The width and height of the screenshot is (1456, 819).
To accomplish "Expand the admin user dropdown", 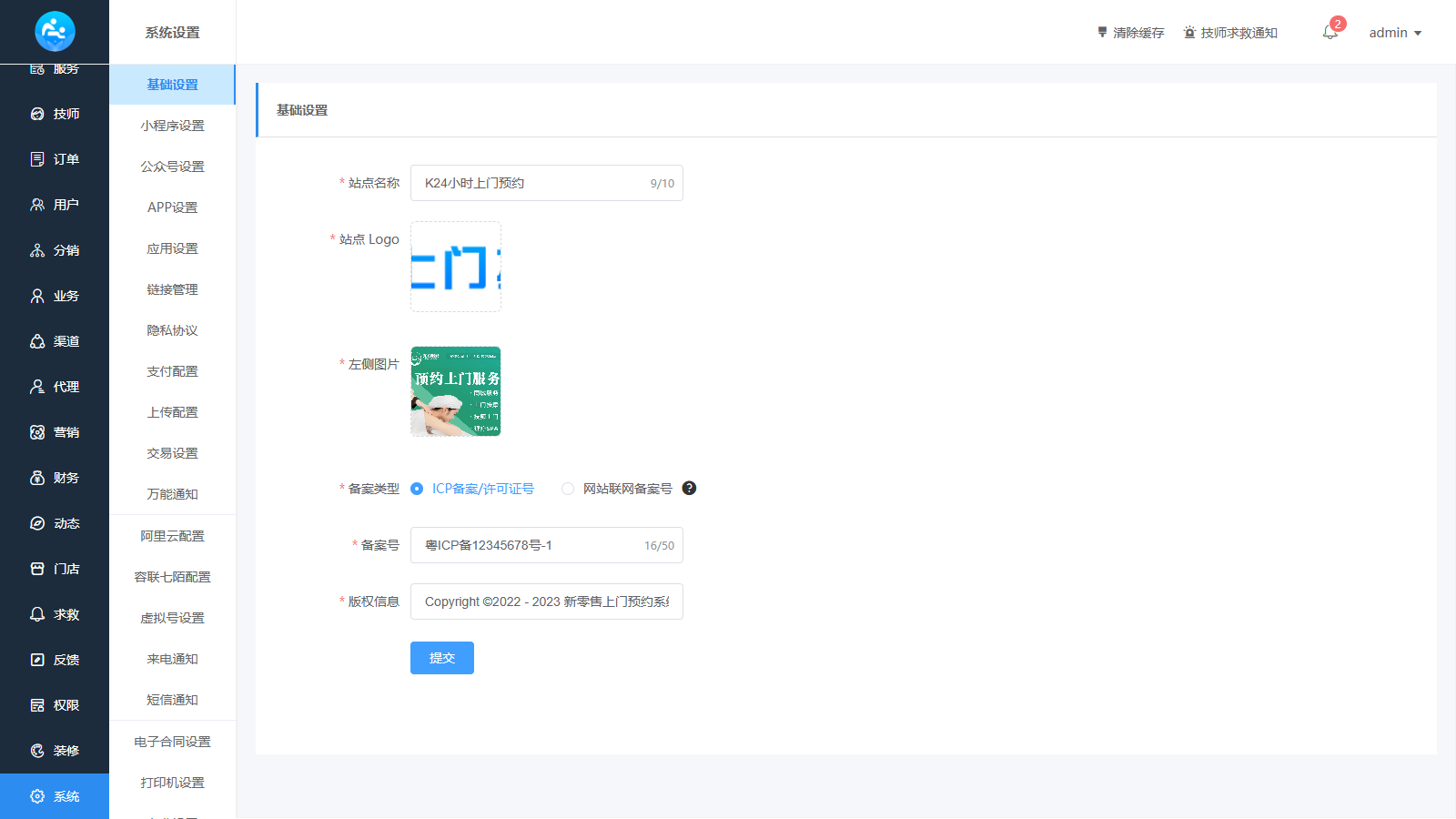I will click(x=1395, y=33).
